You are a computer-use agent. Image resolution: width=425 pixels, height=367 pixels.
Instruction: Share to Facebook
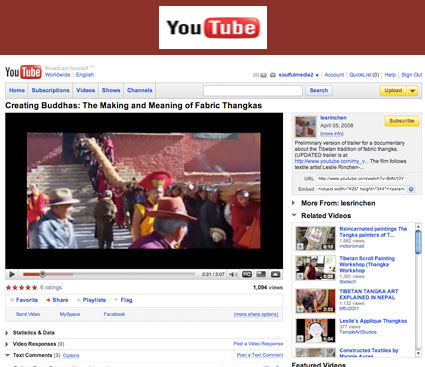click(x=114, y=314)
